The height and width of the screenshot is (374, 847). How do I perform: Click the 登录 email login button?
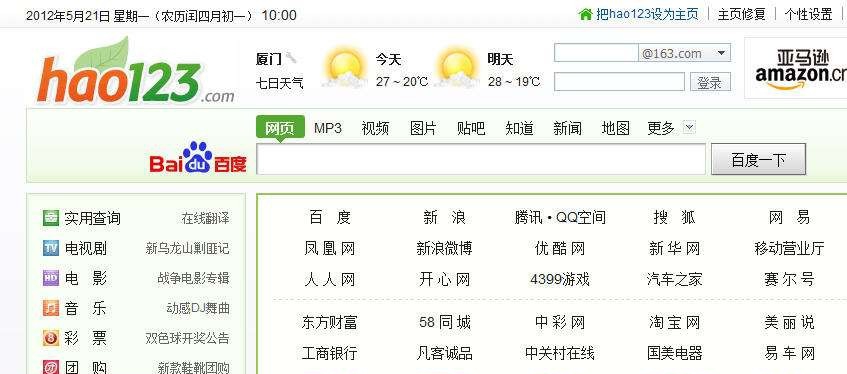pos(710,83)
